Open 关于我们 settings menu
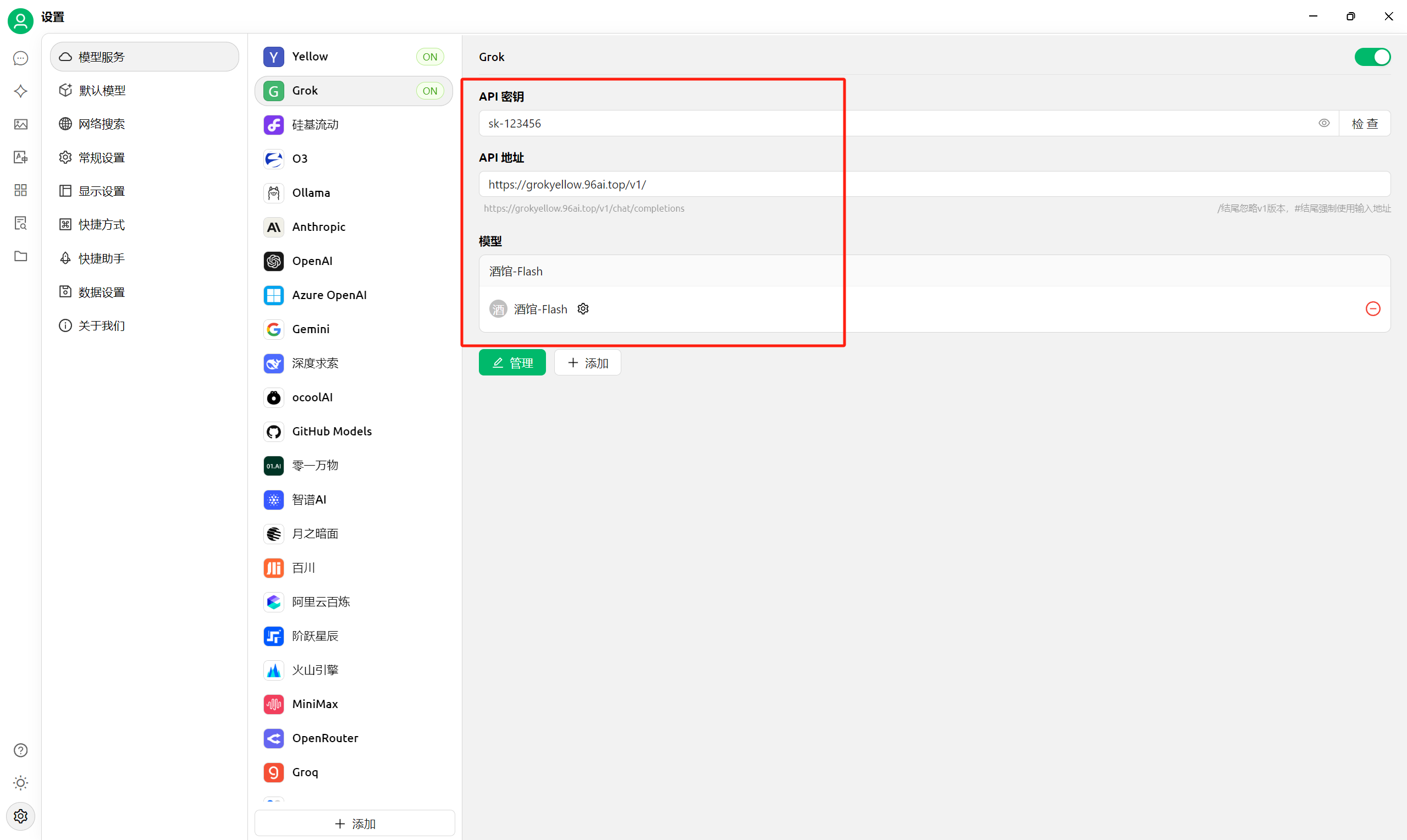1407x840 pixels. 144,325
